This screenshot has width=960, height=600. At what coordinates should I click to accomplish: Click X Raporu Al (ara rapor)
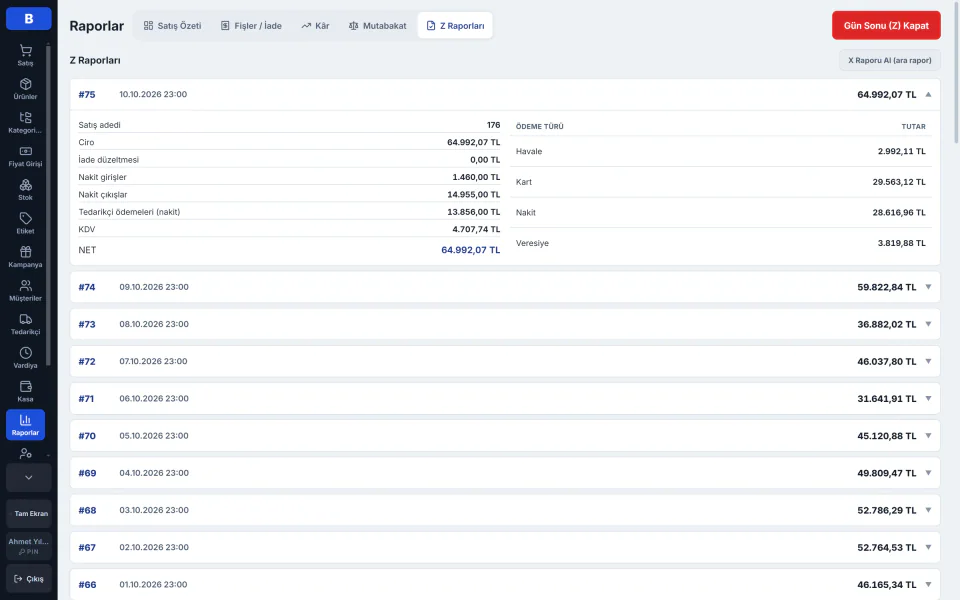(890, 61)
